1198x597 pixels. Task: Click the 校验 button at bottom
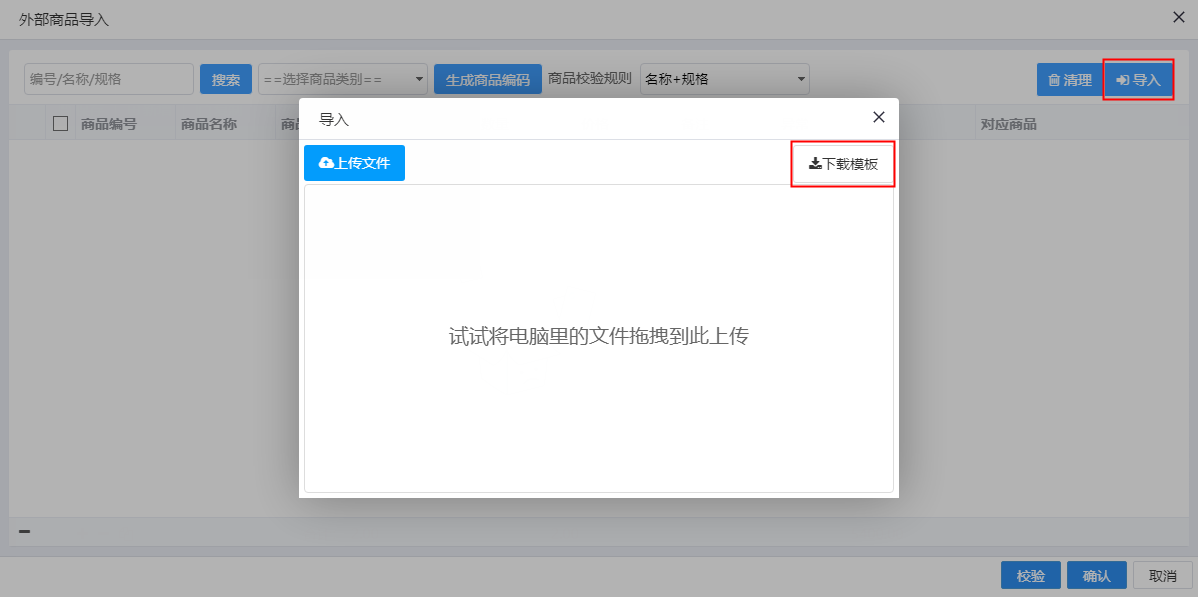(1030, 575)
